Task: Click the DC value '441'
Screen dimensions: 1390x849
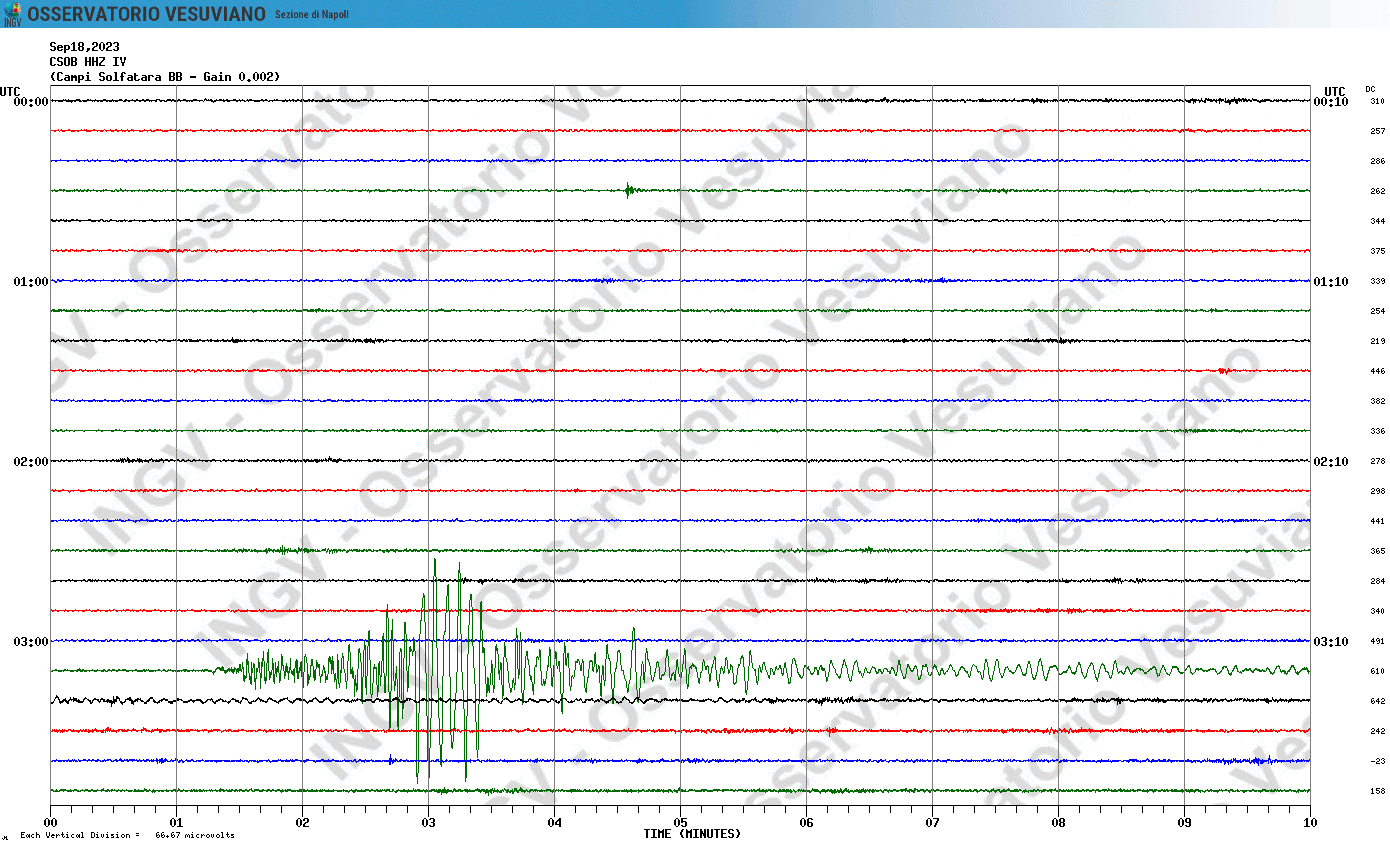Action: tap(1377, 521)
